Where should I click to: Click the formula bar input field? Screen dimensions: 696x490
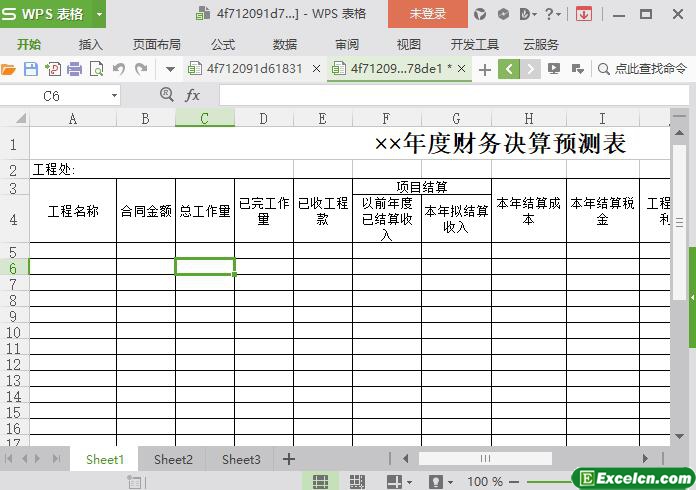pos(454,95)
